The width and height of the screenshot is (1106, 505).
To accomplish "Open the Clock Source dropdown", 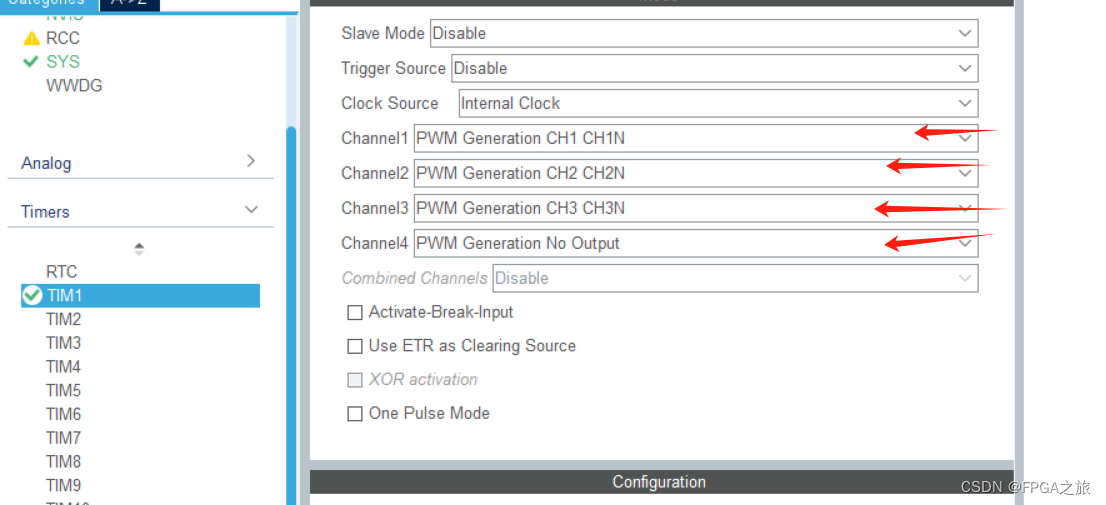I will point(718,103).
